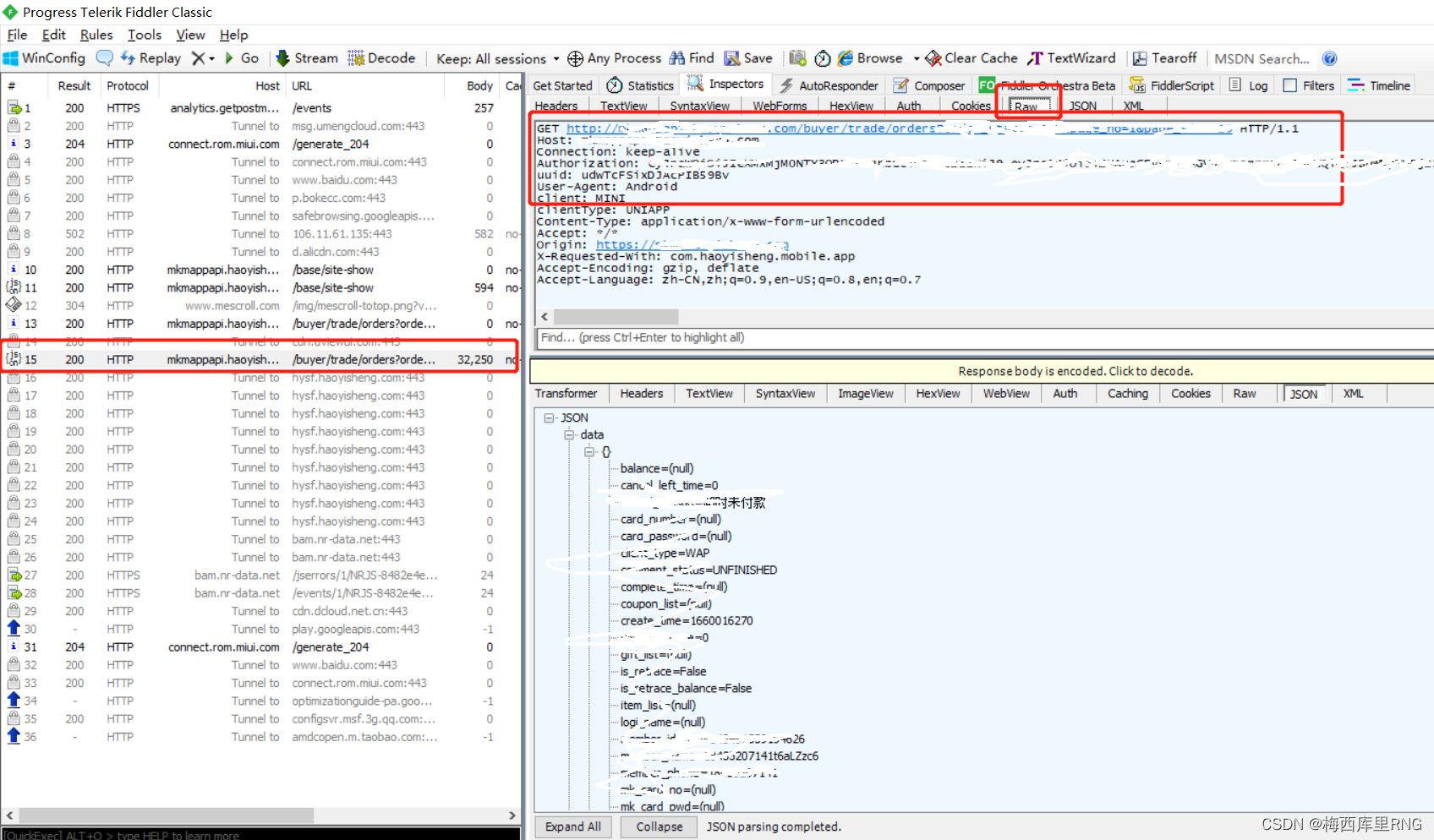Collapse the {} object tree node

tap(589, 451)
